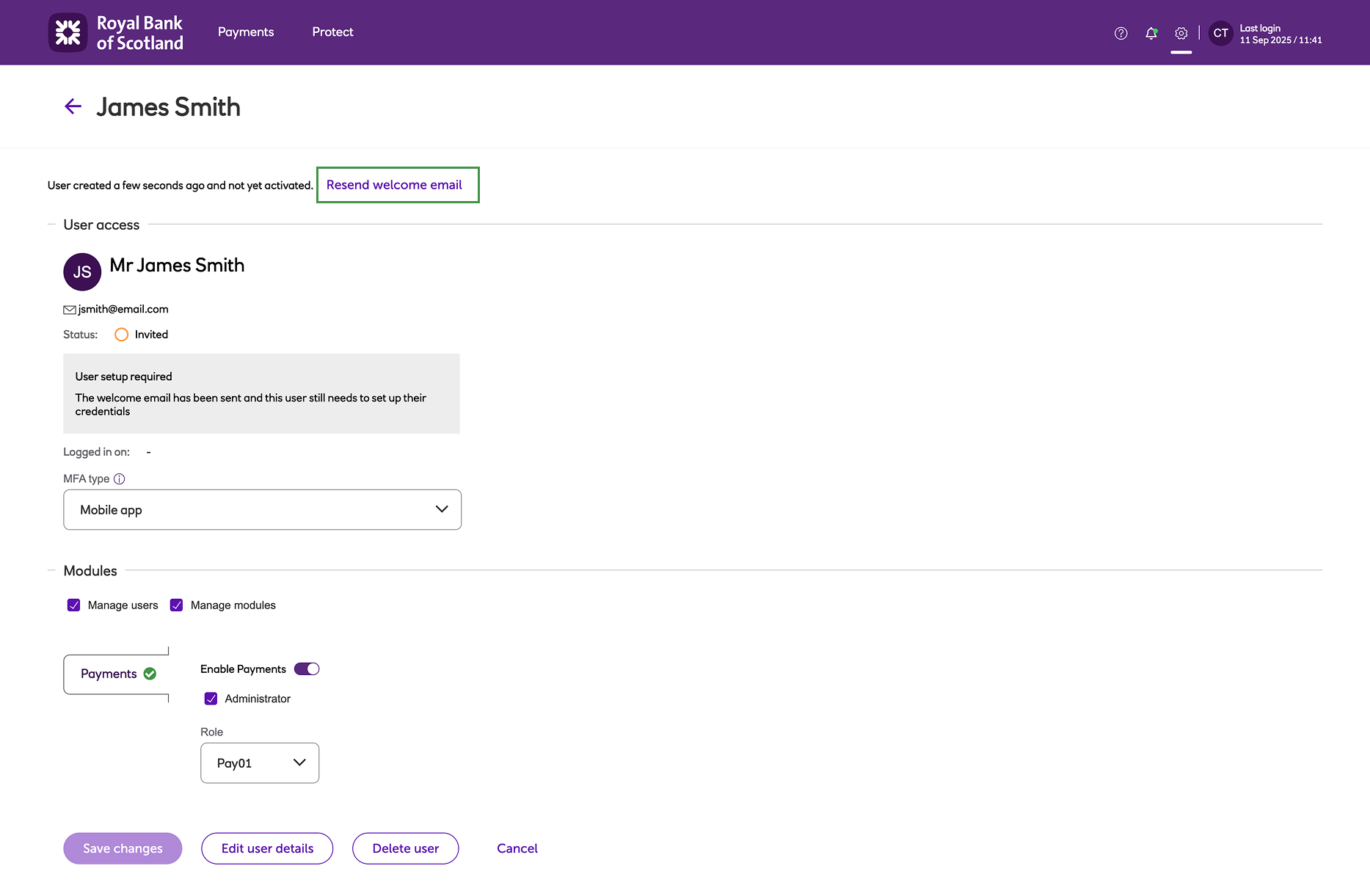Go back using the left arrow
1370x896 pixels.
coord(73,106)
